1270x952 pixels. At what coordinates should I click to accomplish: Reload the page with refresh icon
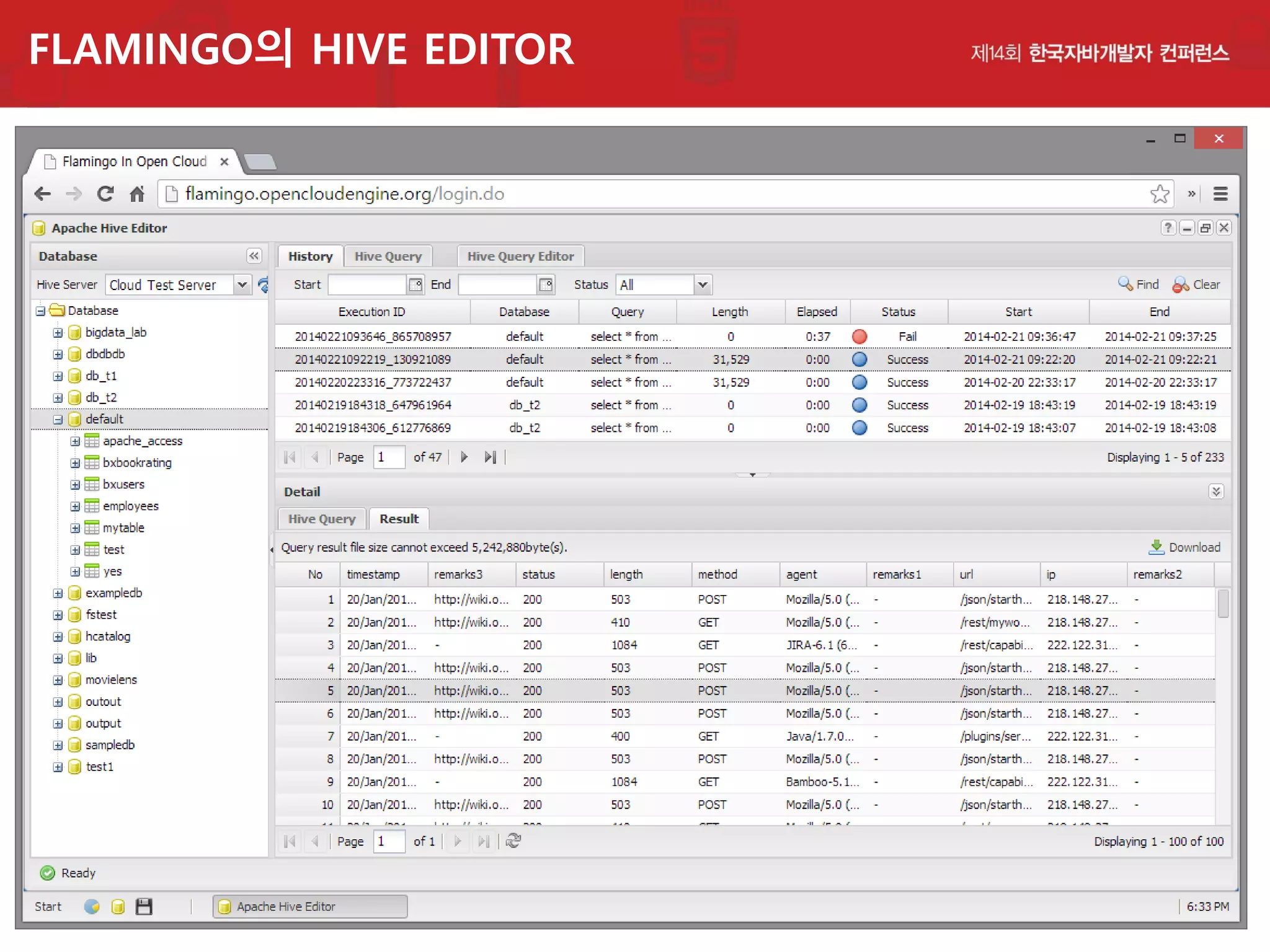click(x=105, y=194)
